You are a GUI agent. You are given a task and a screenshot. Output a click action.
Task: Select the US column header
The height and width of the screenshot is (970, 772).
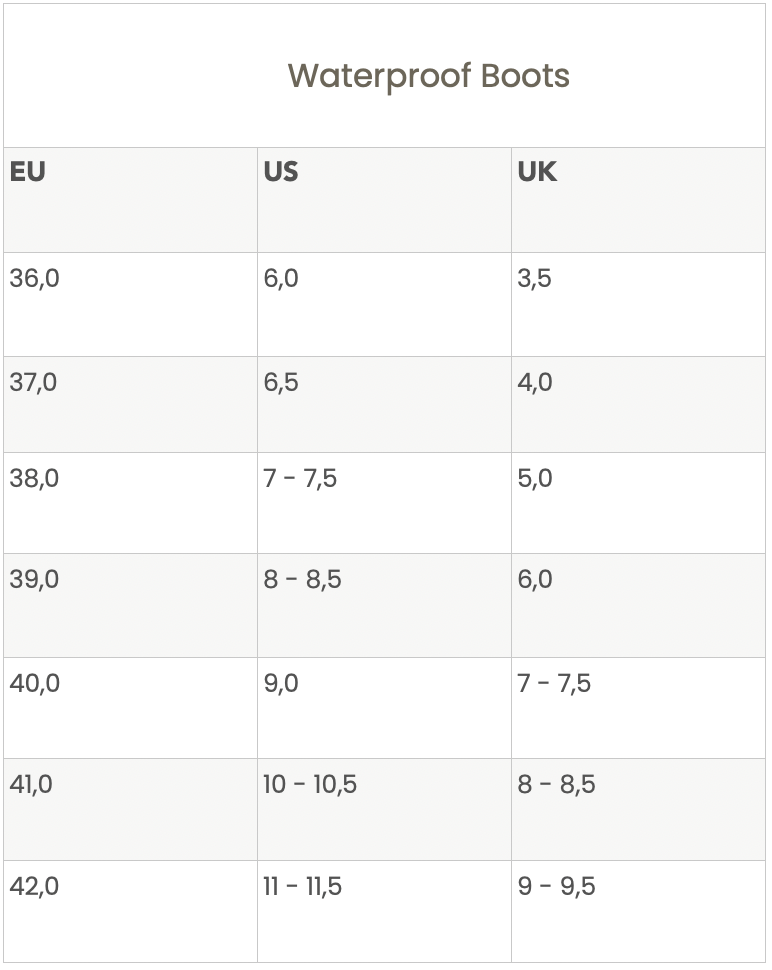click(x=281, y=172)
